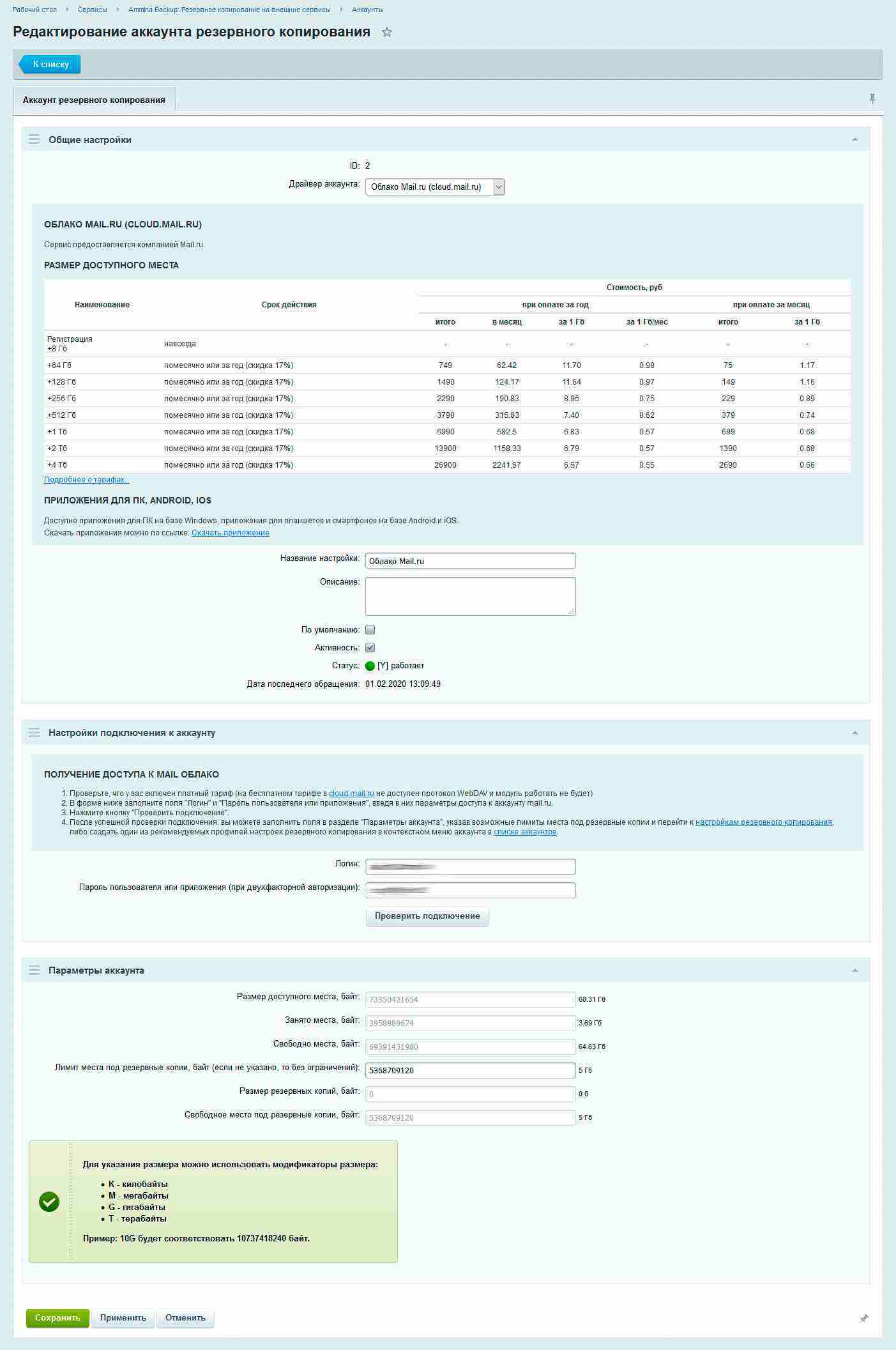The width and height of the screenshot is (896, 1350).
Task: Click the green Сохранить button
Action: pos(57,1317)
